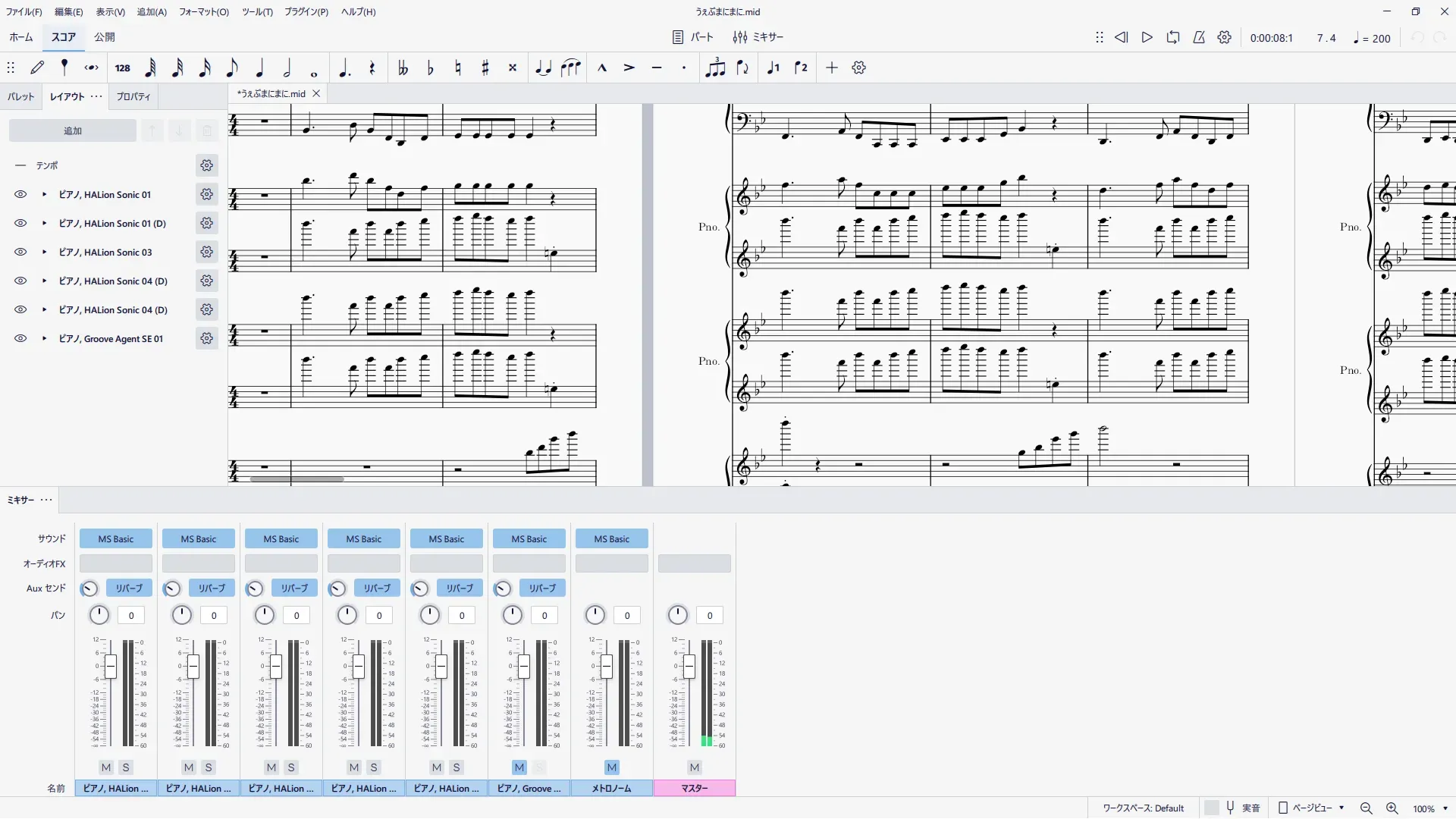
Task: Click the master channel volume fader
Action: tap(689, 667)
